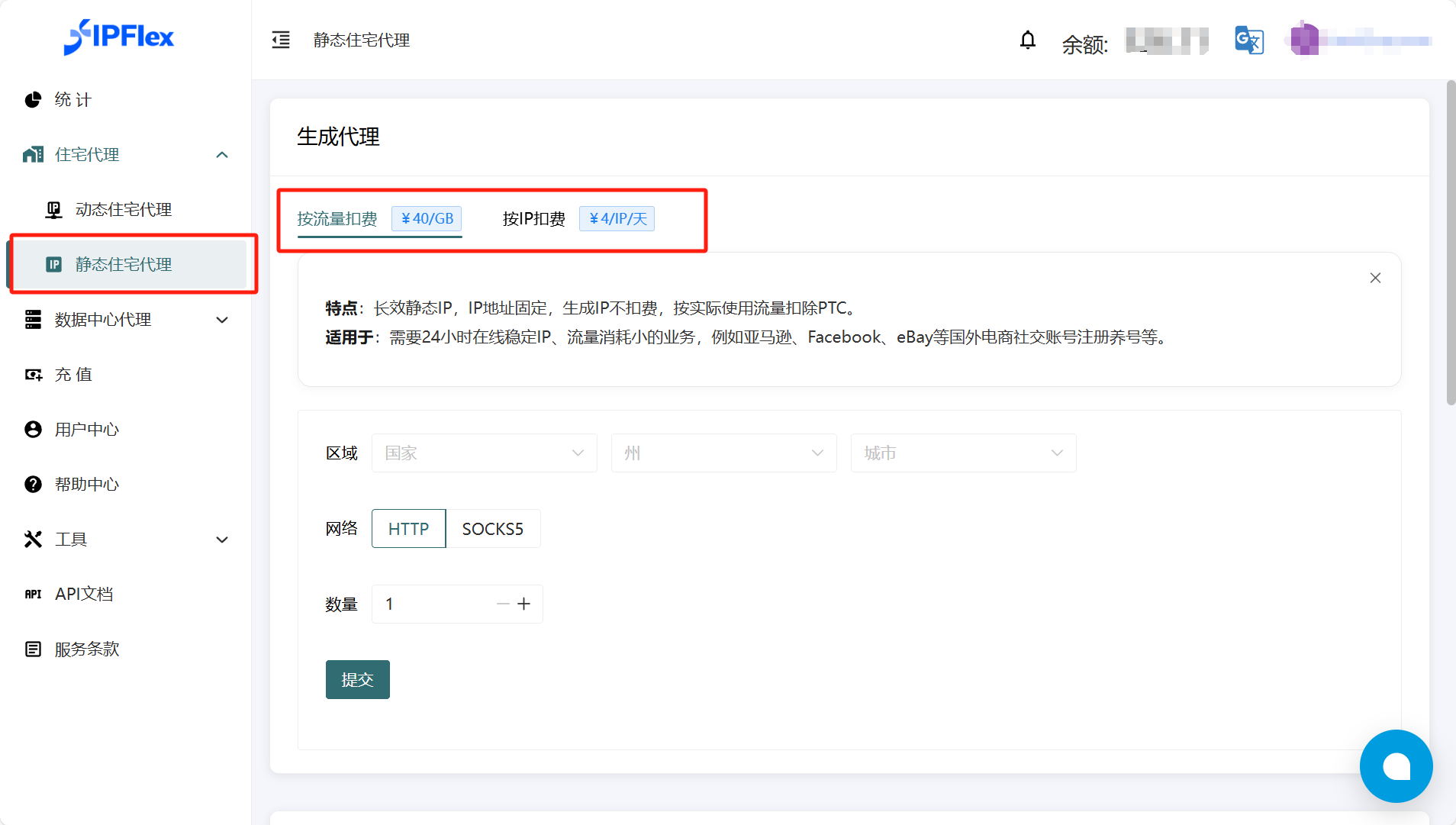
Task: Go to 充值 recharge page
Action: click(72, 375)
